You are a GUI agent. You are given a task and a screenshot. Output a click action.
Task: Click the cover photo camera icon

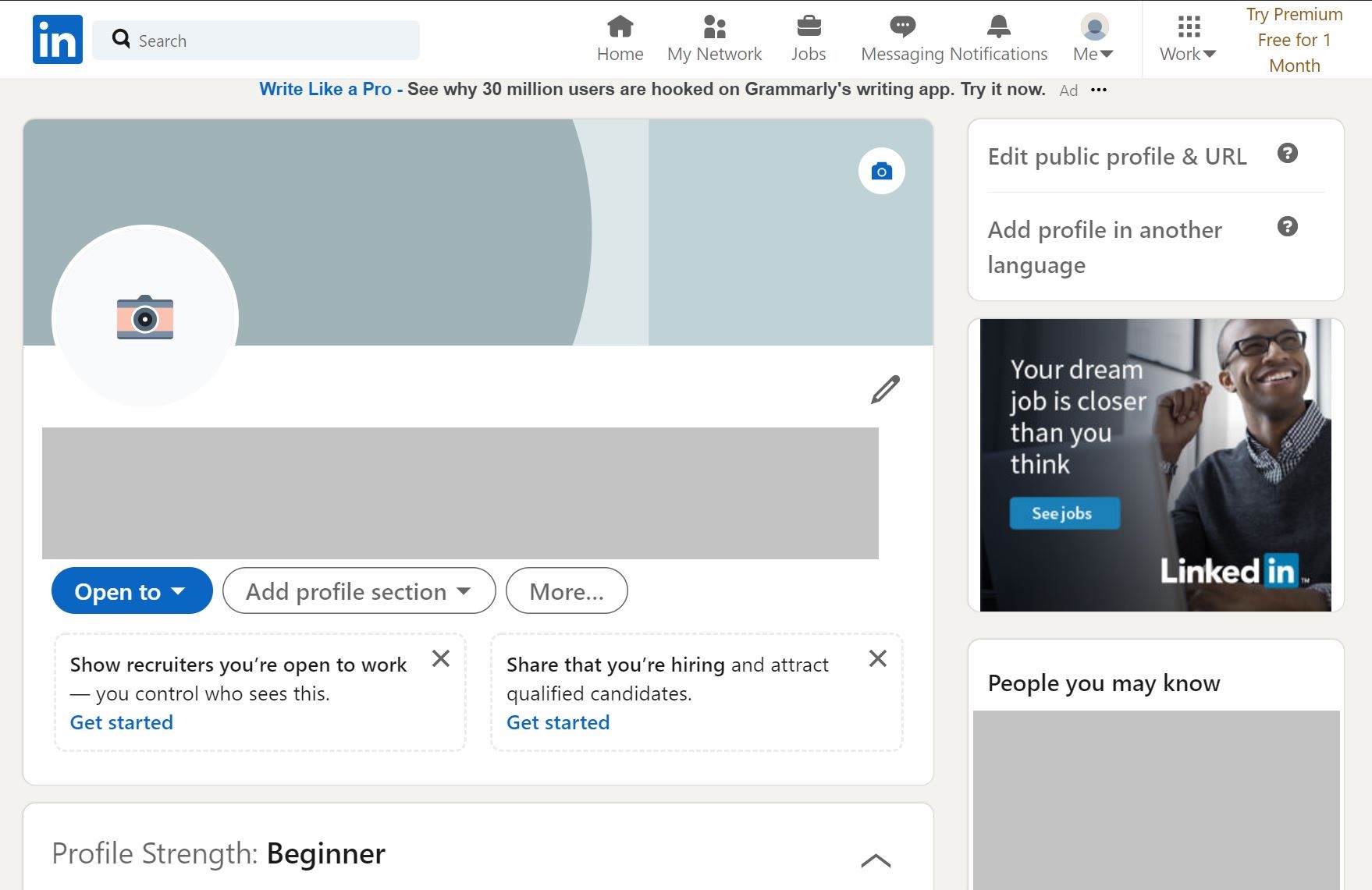(881, 171)
